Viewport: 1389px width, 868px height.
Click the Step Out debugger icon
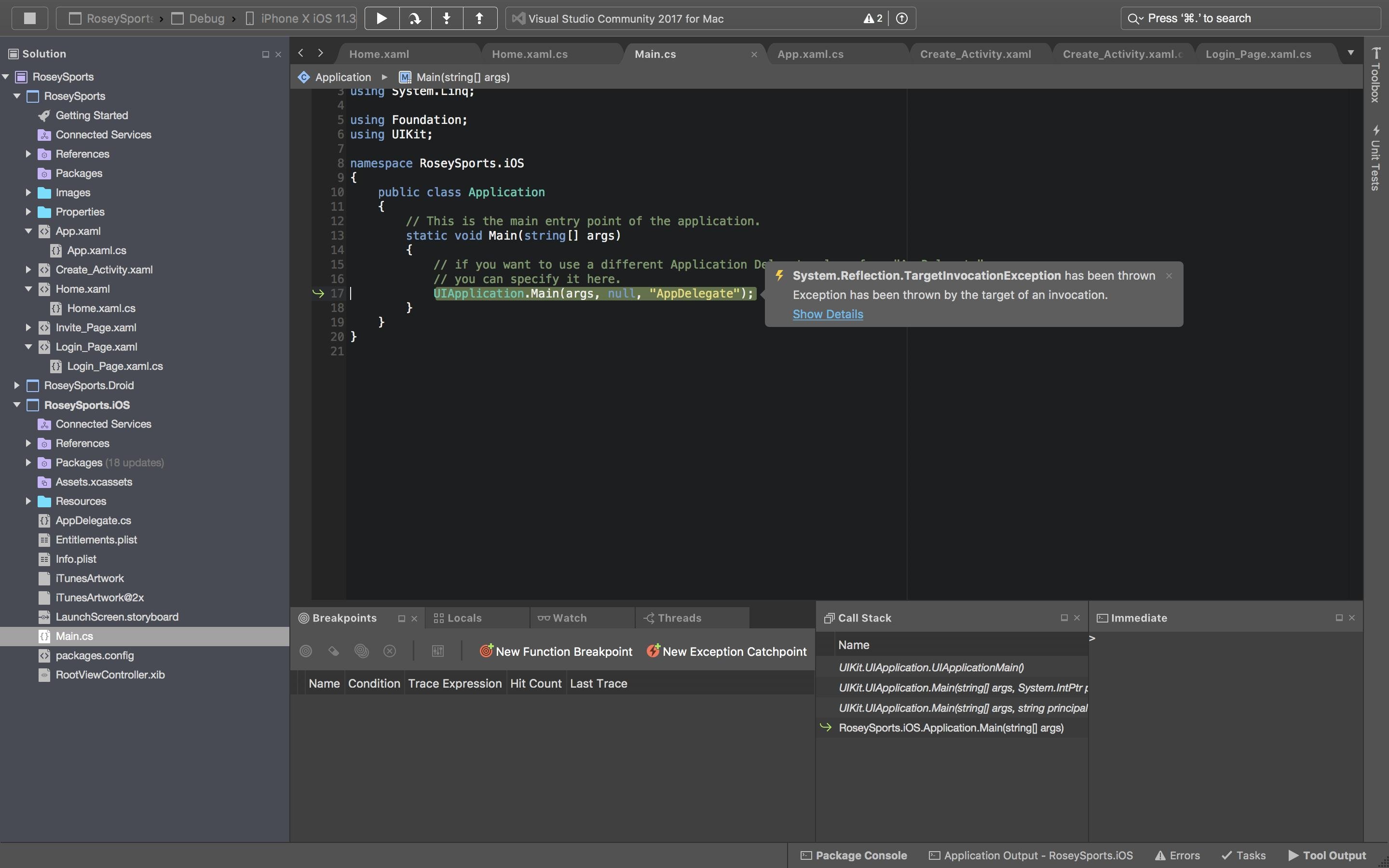[479, 18]
